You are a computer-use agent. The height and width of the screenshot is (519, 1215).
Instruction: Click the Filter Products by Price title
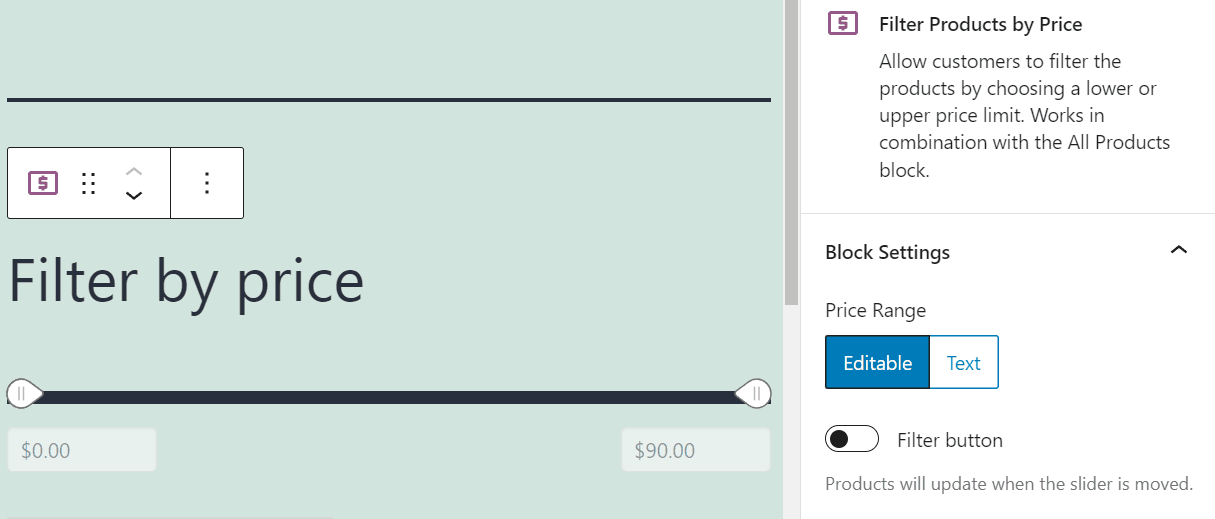pyautogui.click(x=980, y=24)
